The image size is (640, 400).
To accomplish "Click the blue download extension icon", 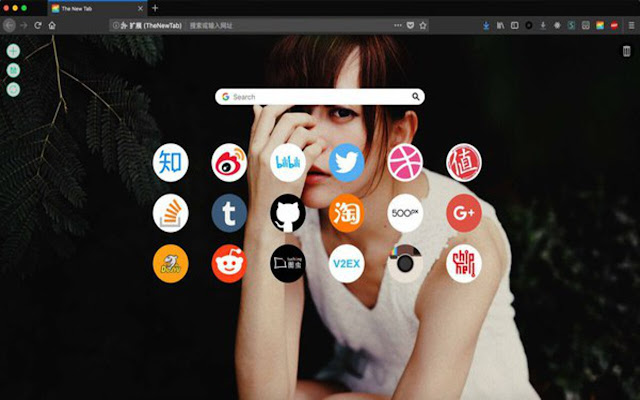I will 486,26.
